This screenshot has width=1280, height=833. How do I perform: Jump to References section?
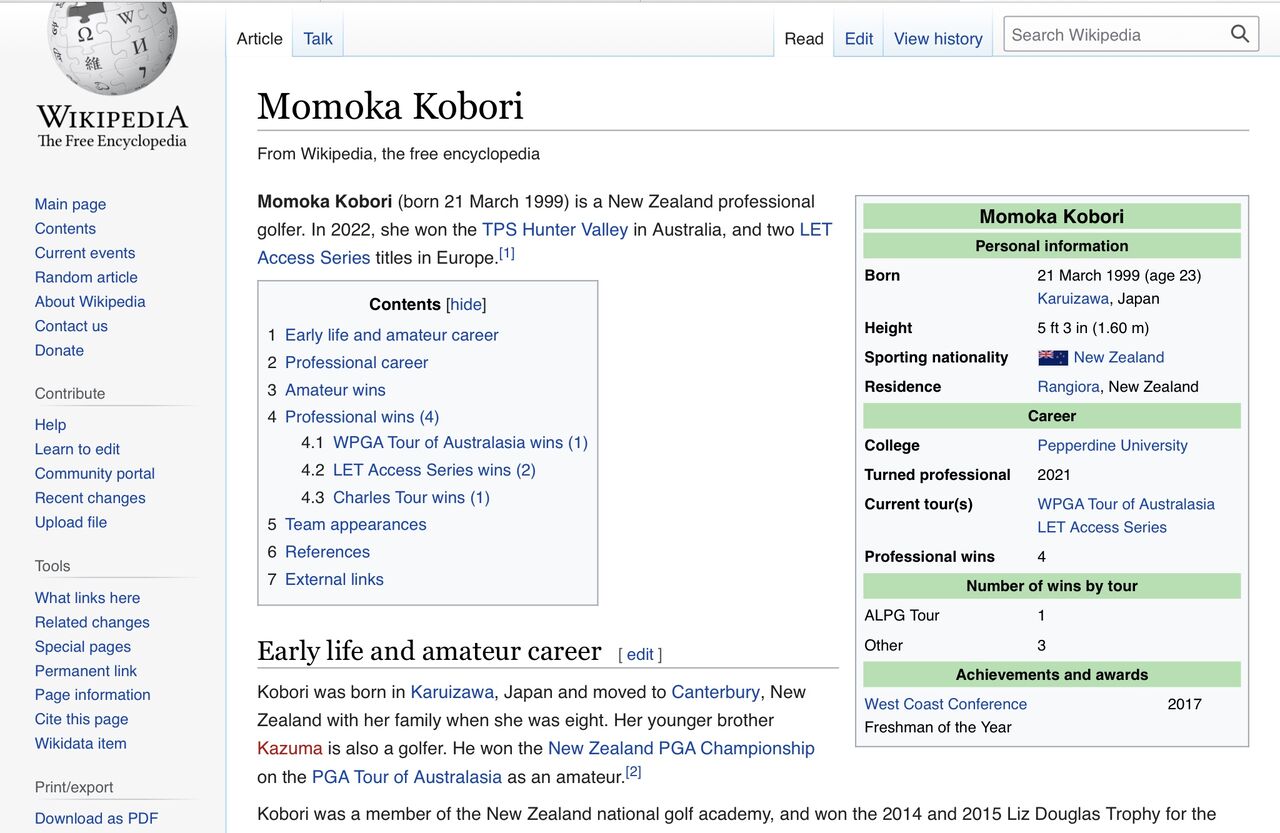tap(327, 552)
